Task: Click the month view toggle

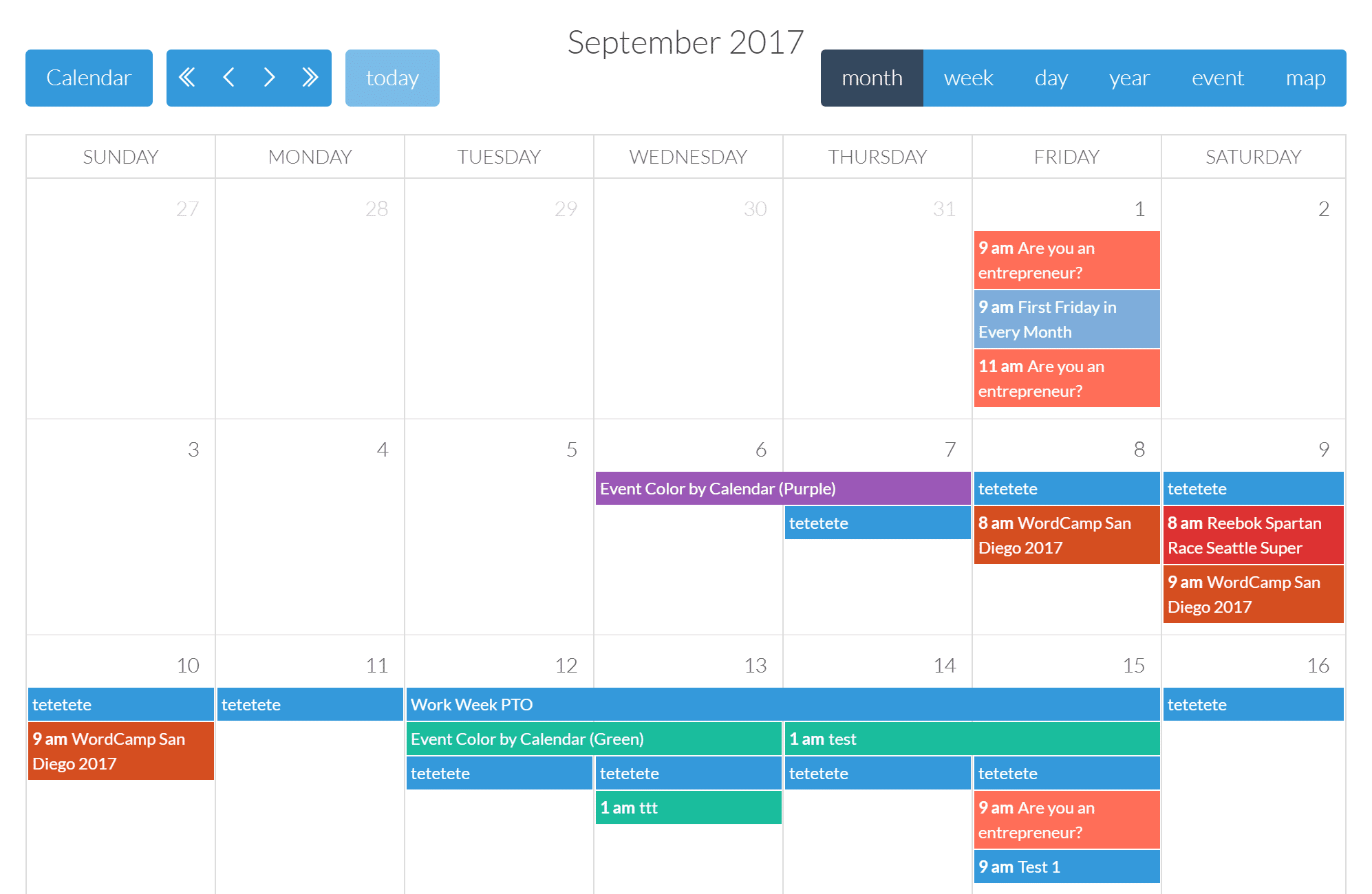Action: pos(872,77)
